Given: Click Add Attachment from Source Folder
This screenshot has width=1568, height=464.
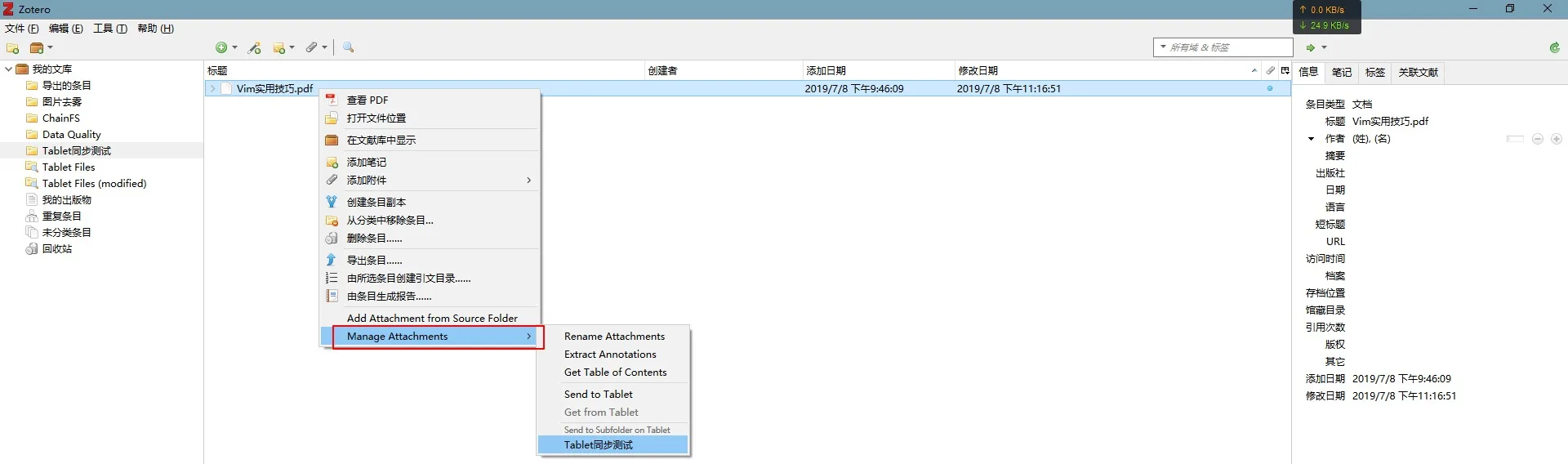Looking at the screenshot, I should point(430,319).
